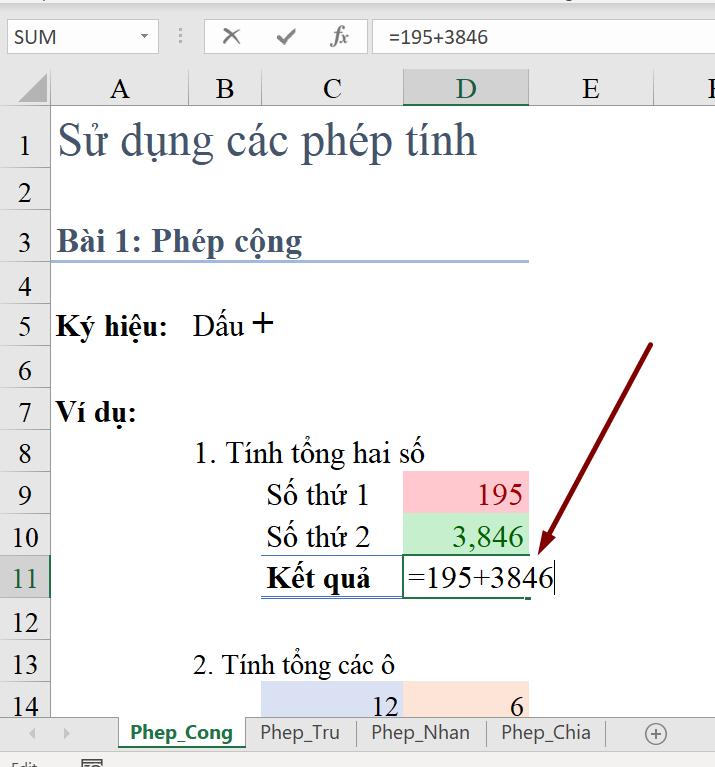Switch to the Phep_Tru sheet tab
Viewport: 715px width, 767px height.
pyautogui.click(x=300, y=733)
